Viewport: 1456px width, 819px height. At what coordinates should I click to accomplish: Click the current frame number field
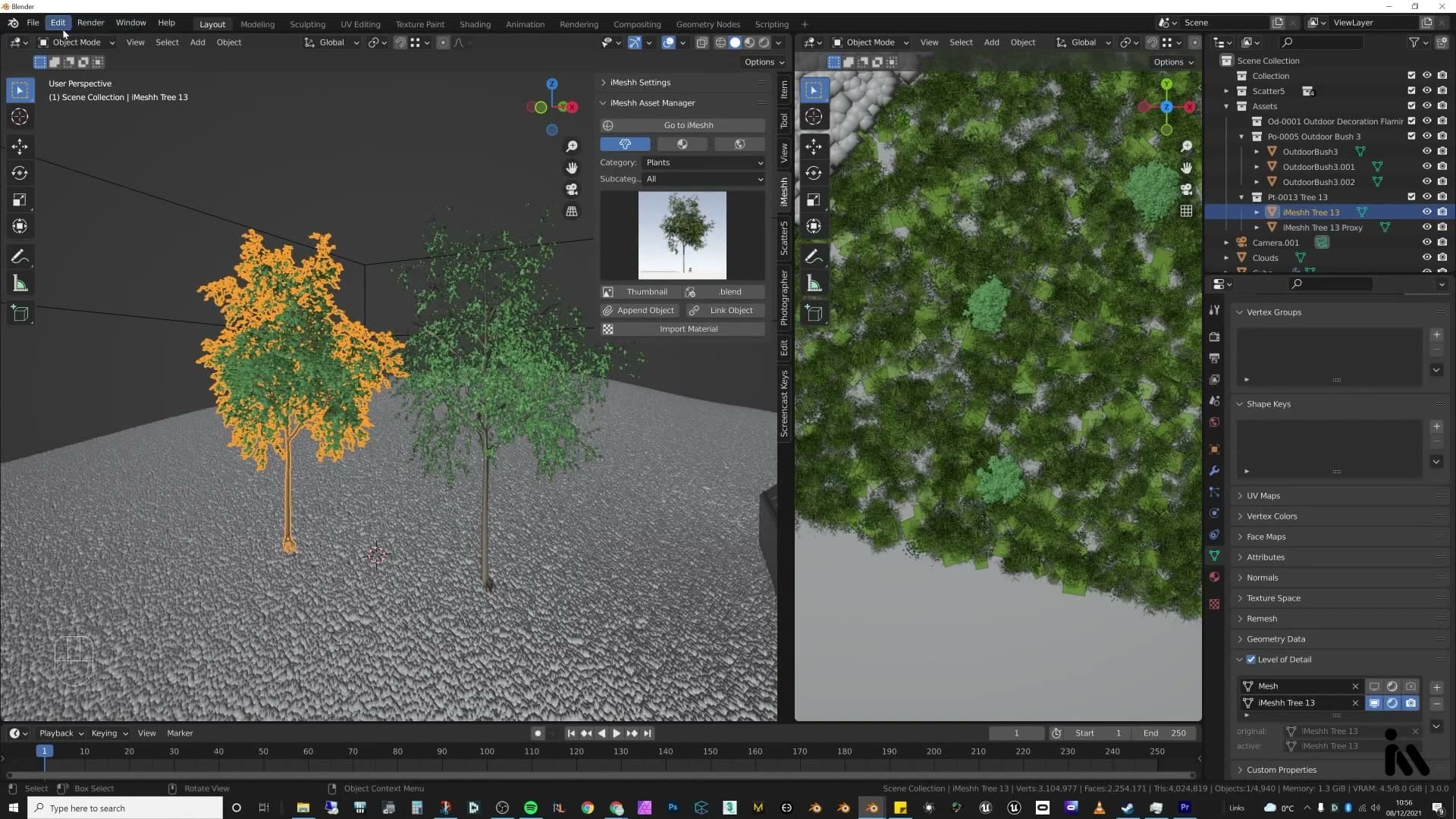pos(1016,733)
